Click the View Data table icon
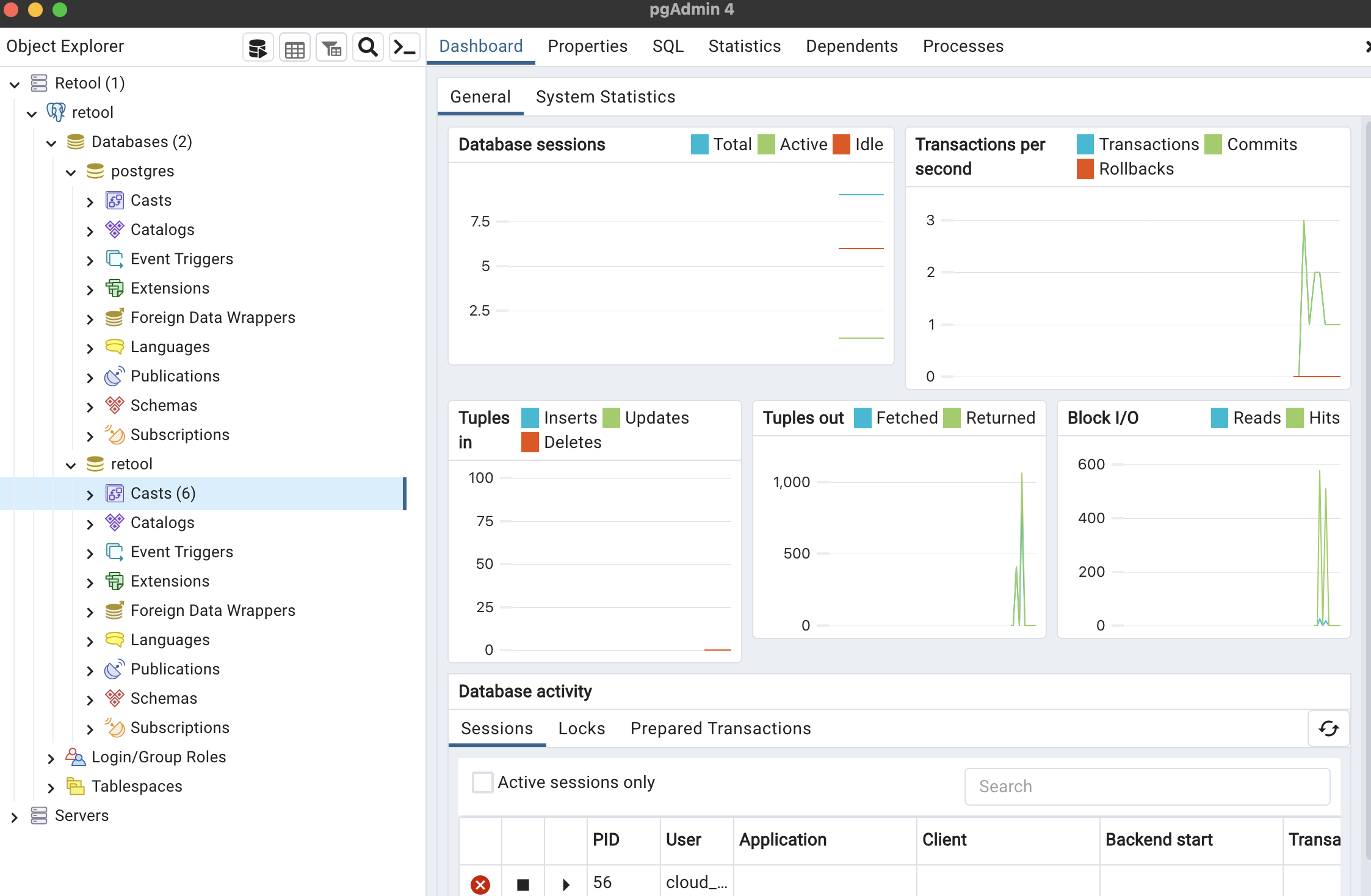Image resolution: width=1371 pixels, height=896 pixels. [295, 48]
